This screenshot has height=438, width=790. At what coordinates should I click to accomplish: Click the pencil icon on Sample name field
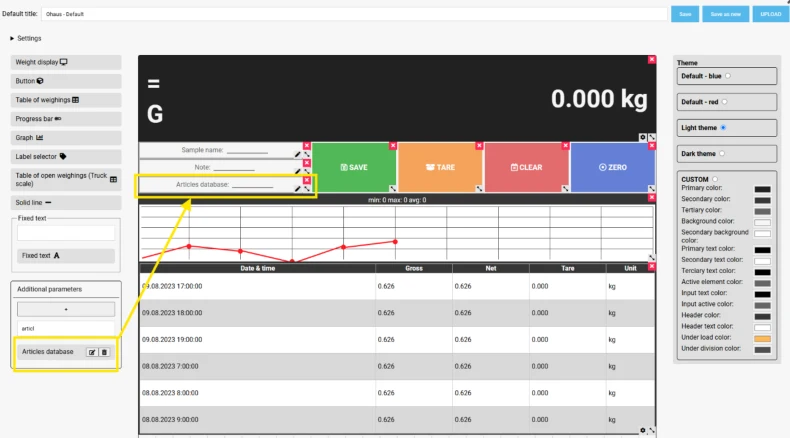click(x=297, y=154)
